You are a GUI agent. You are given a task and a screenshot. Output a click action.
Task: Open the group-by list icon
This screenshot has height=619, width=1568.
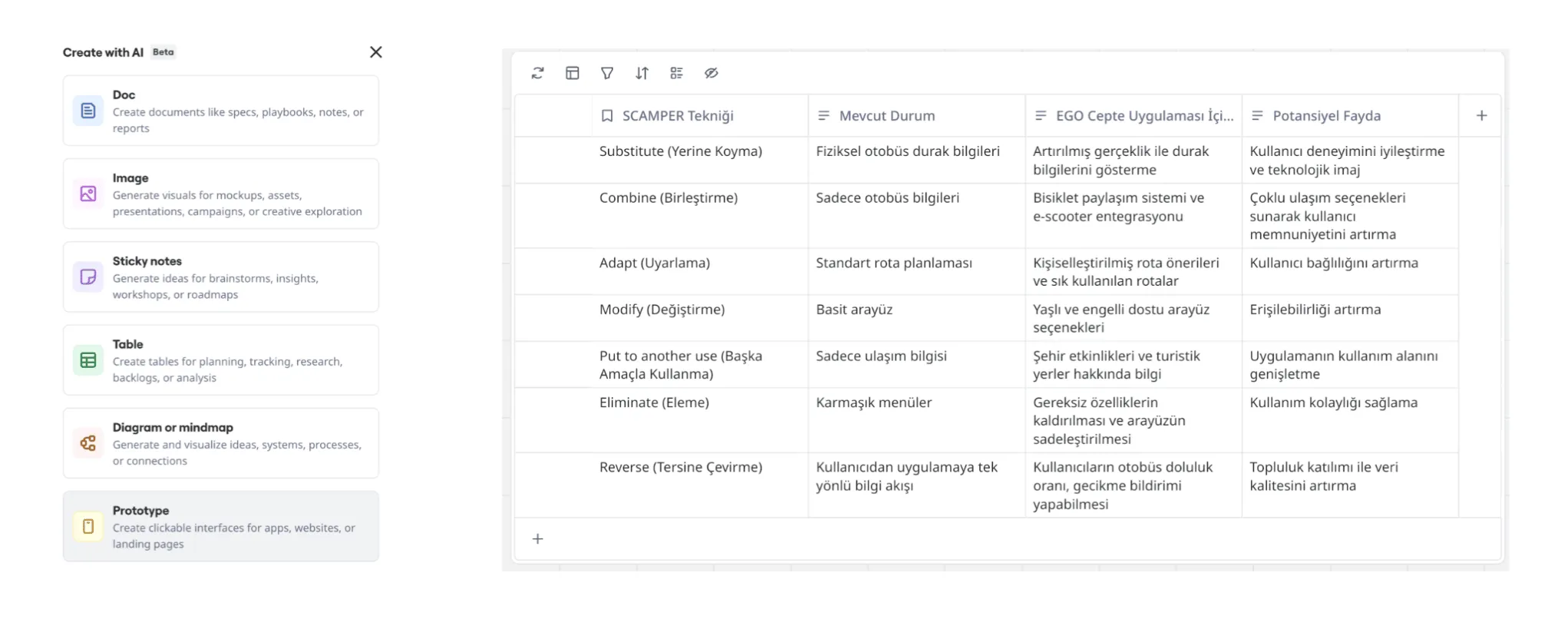tap(676, 73)
